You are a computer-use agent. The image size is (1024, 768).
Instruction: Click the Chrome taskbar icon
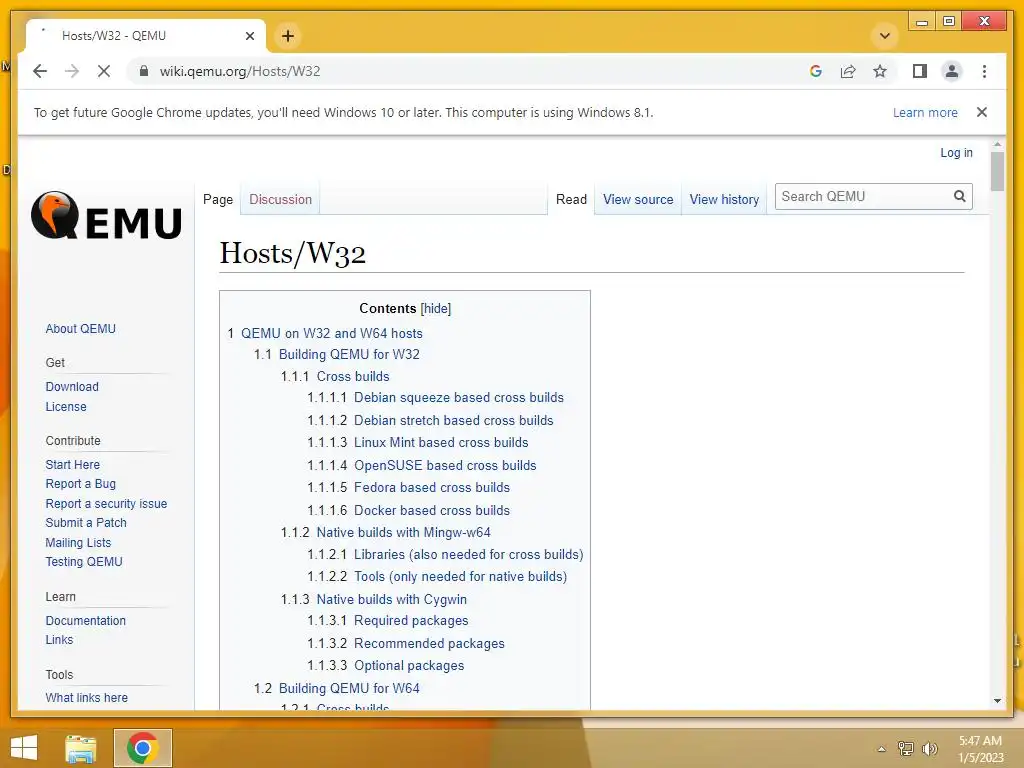click(x=142, y=748)
